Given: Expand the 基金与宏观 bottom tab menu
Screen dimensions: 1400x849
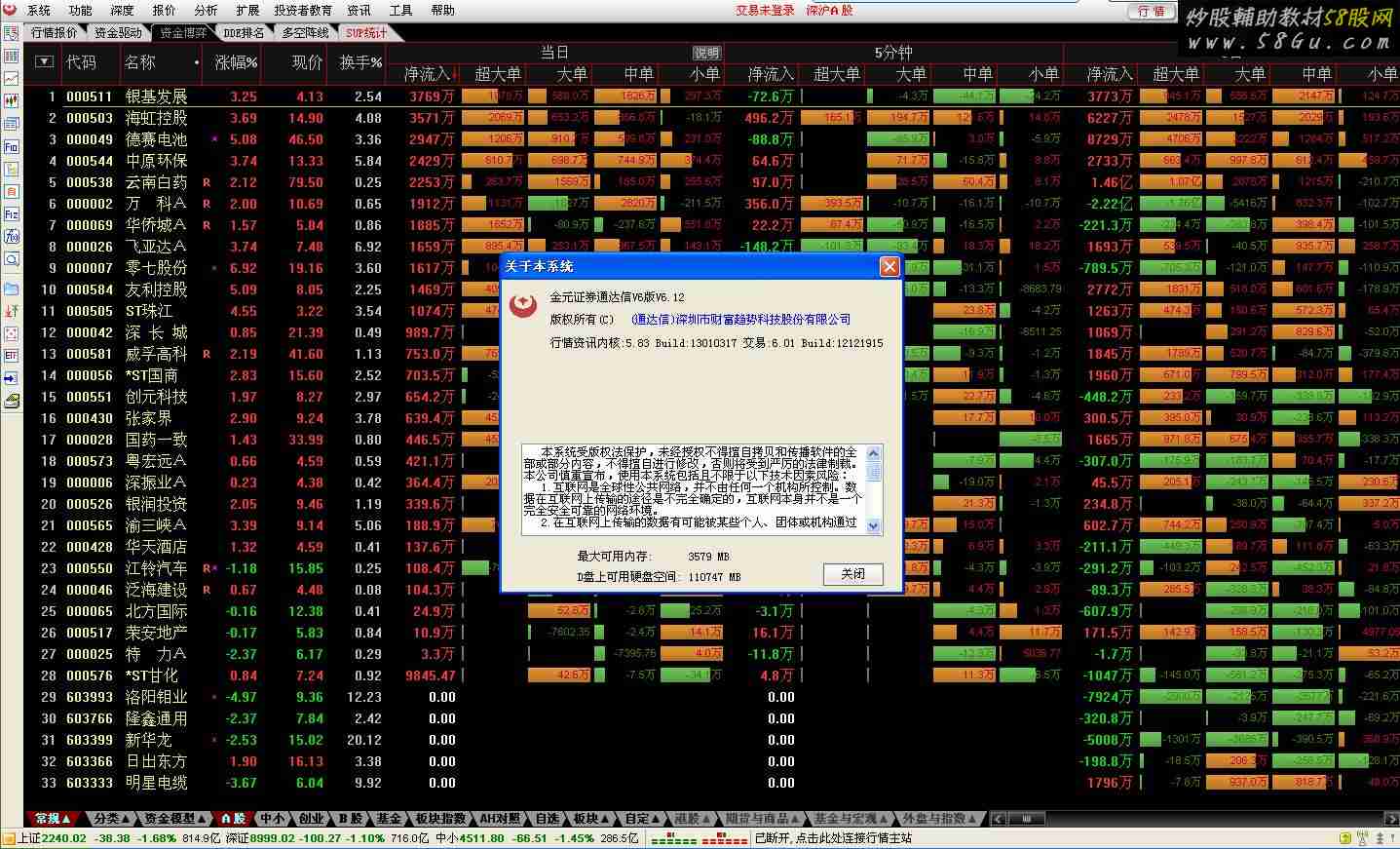Looking at the screenshot, I should tap(885, 819).
